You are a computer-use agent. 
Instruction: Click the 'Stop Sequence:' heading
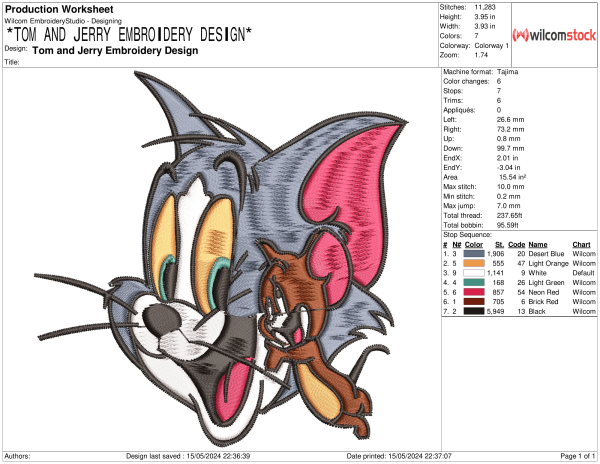467,234
